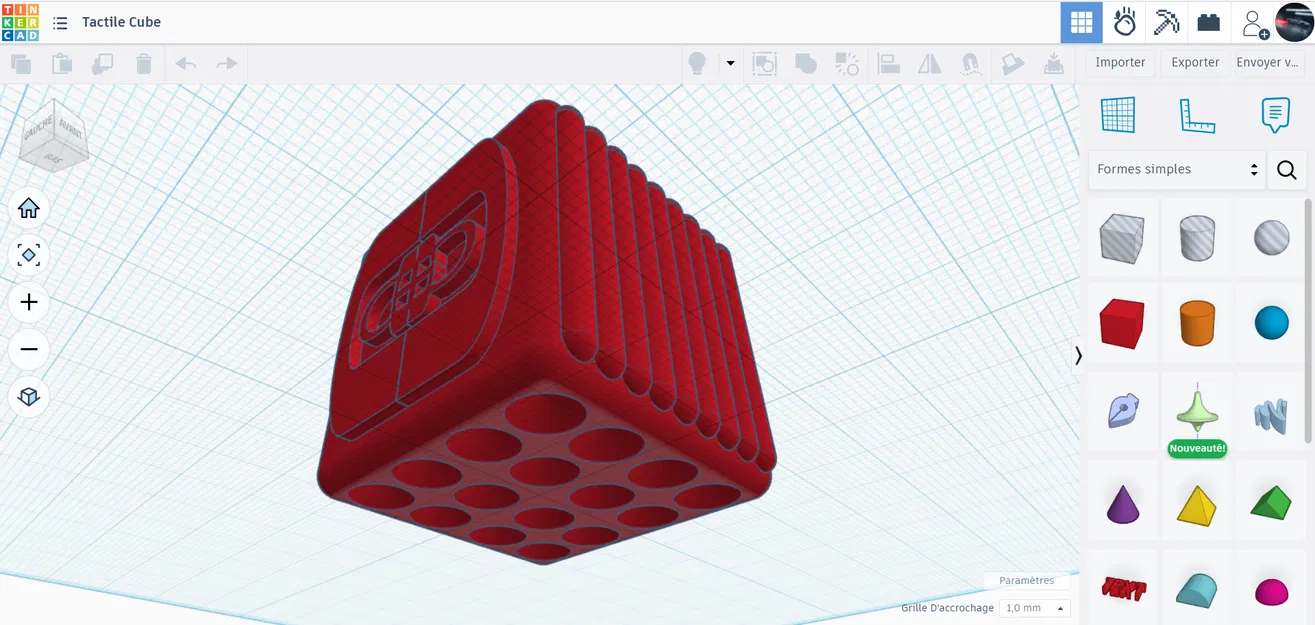Open the user profile avatar
1315x625 pixels.
1294,22
